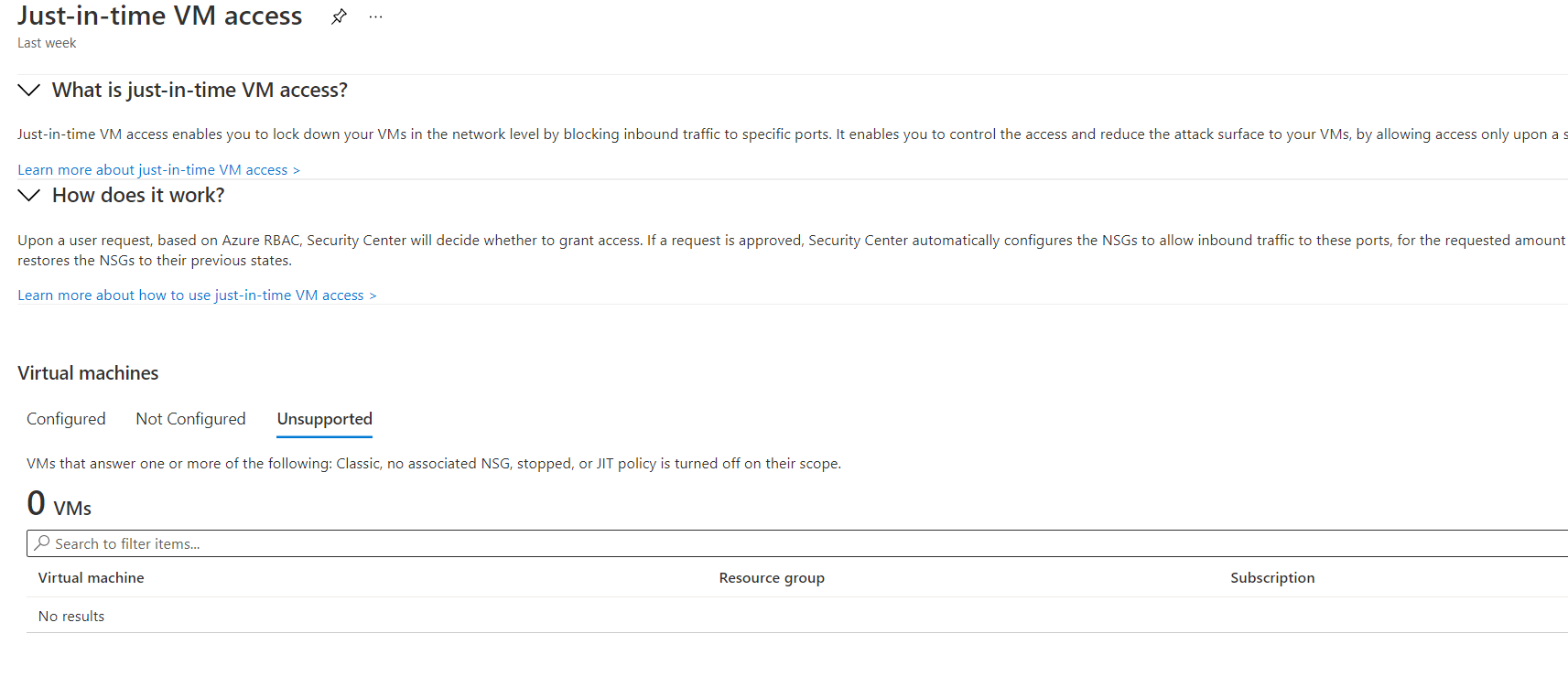The image size is (1568, 698).
Task: Open the 'Last week' time range selector
Action: click(x=46, y=42)
